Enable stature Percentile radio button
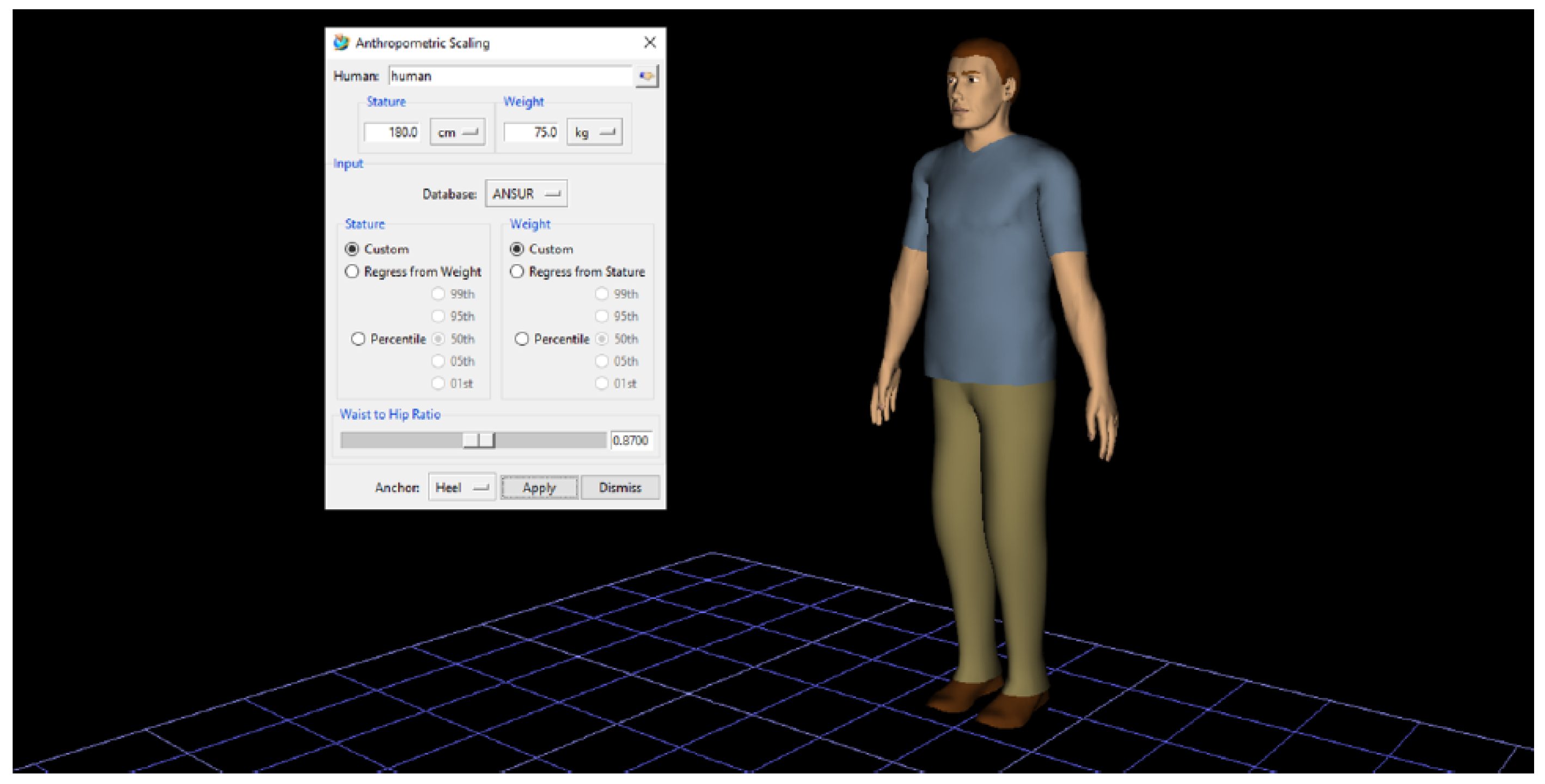This screenshot has width=1545, height=784. 358,339
